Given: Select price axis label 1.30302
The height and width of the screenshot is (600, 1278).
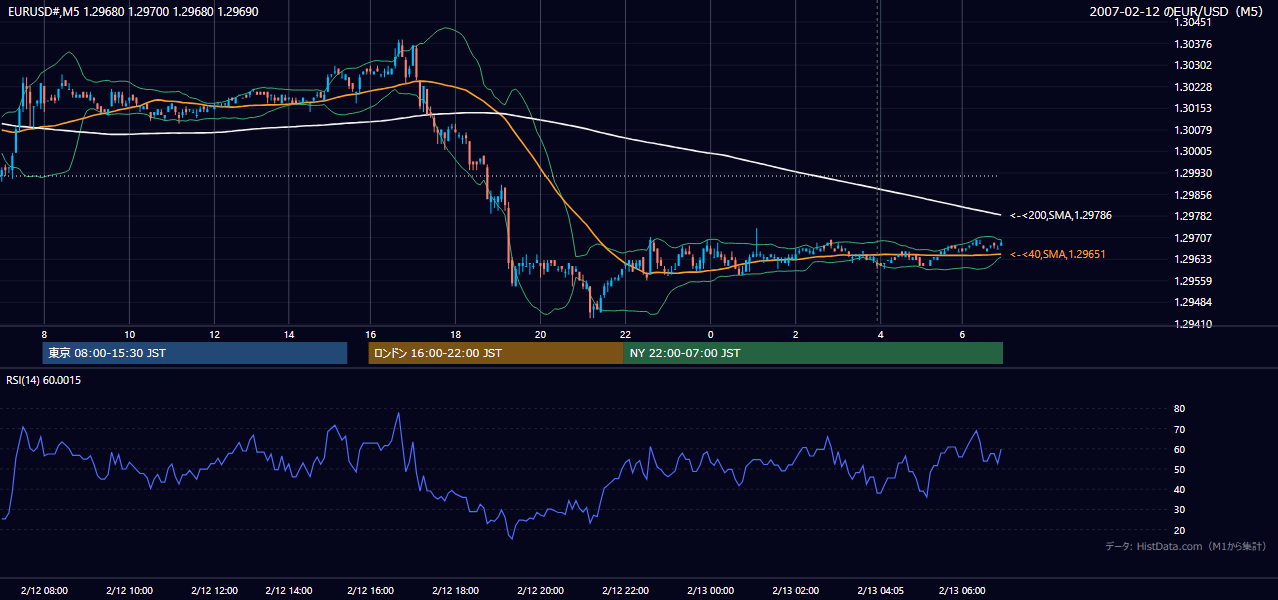Looking at the screenshot, I should coord(1193,65).
